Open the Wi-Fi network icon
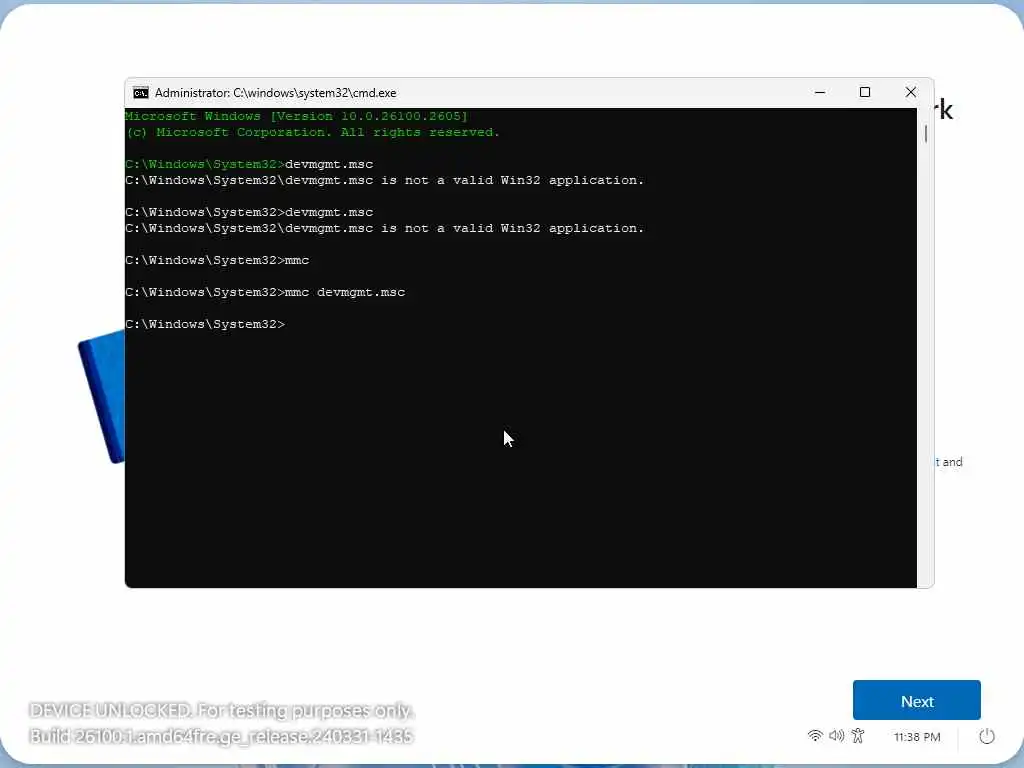1024x768 pixels. pyautogui.click(x=815, y=736)
